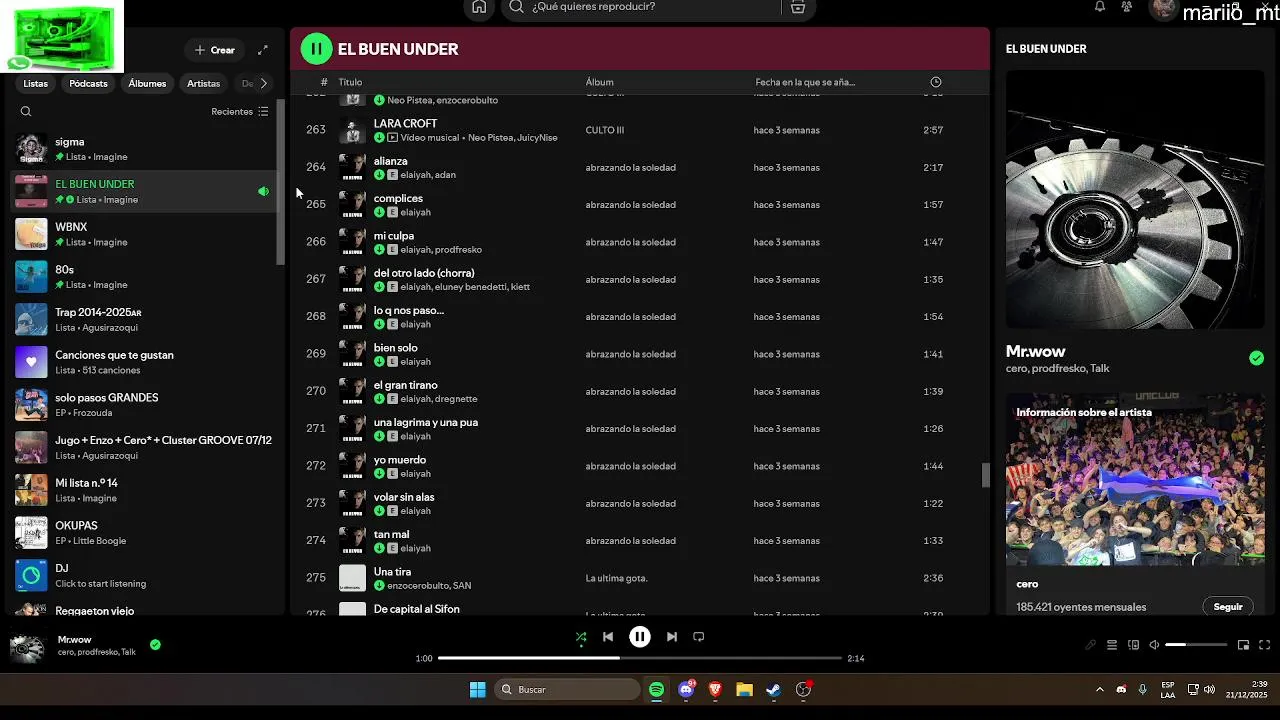Select the Pódcasts filter chip
The height and width of the screenshot is (720, 1280).
[x=89, y=84]
